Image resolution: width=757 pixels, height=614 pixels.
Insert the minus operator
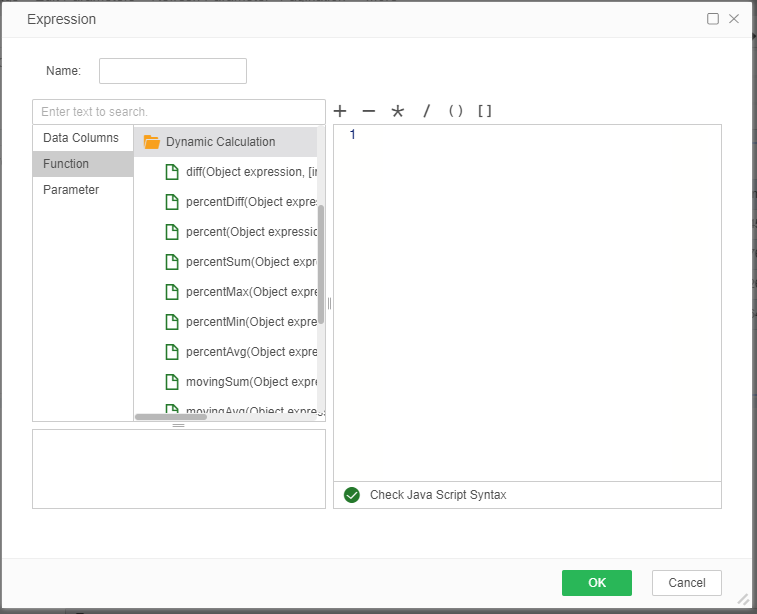point(369,111)
